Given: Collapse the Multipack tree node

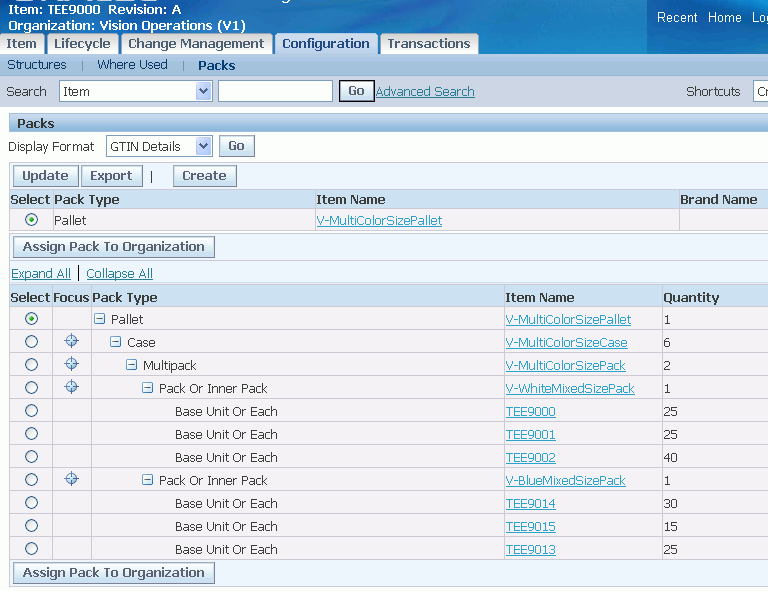Looking at the screenshot, I should tap(131, 365).
